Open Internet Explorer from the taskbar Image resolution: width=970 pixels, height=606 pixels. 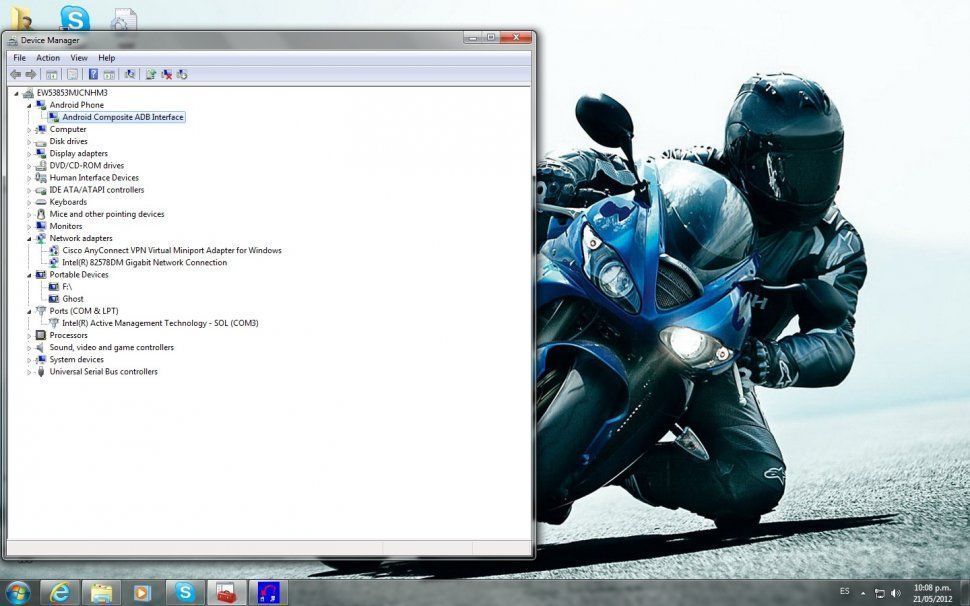point(60,592)
